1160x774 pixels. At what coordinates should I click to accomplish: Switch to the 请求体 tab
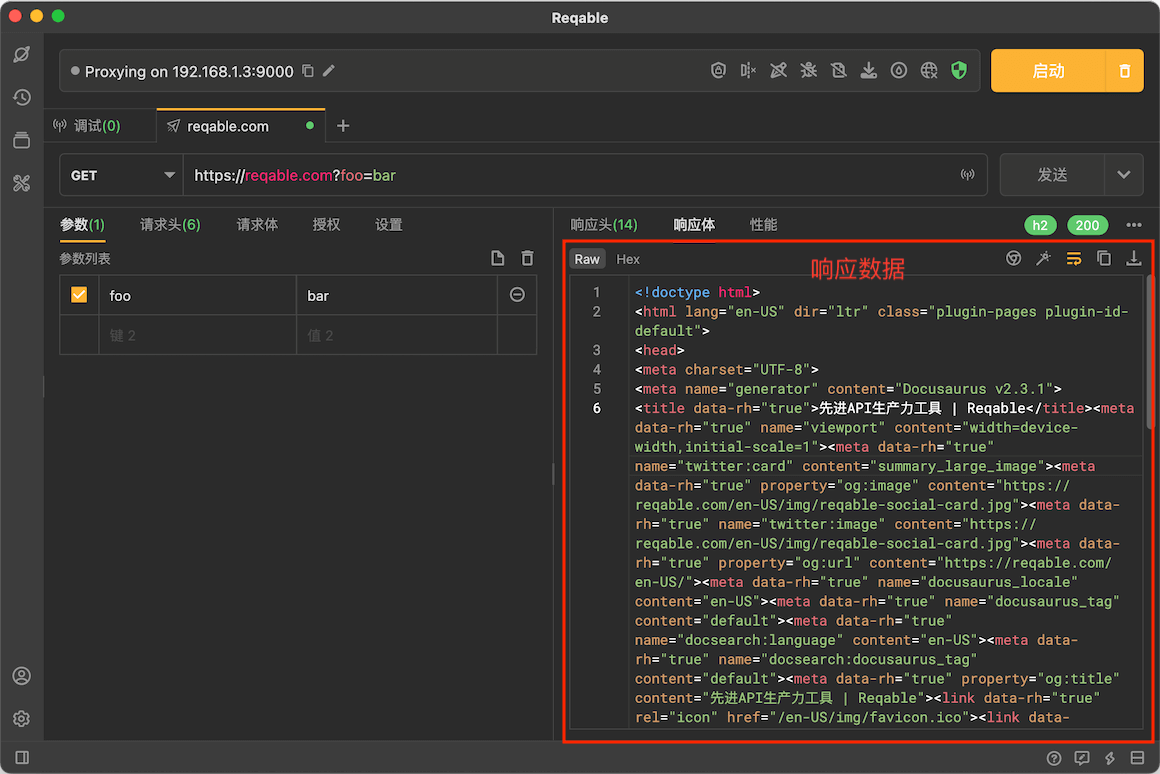pyautogui.click(x=257, y=225)
